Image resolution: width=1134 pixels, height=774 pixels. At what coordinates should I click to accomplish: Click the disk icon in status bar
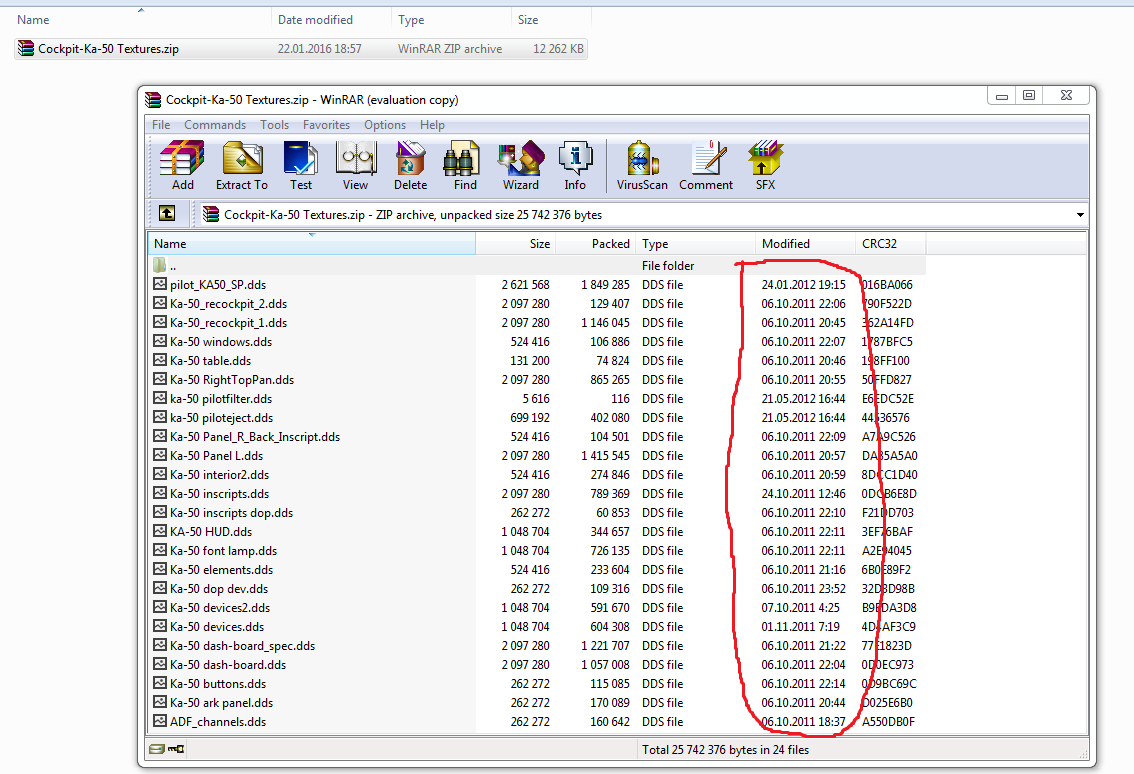pyautogui.click(x=157, y=749)
